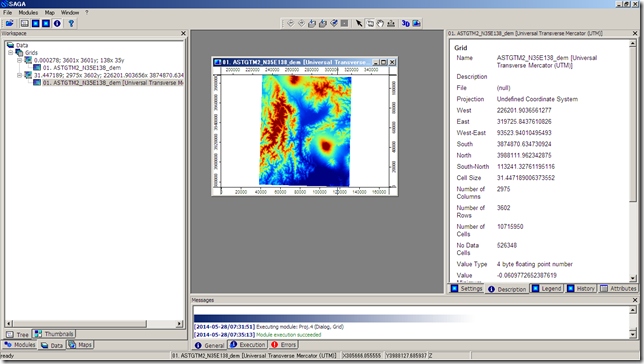644x364 pixels.
Task: Click 'Module execution succeeded' message line
Action: click(289, 335)
